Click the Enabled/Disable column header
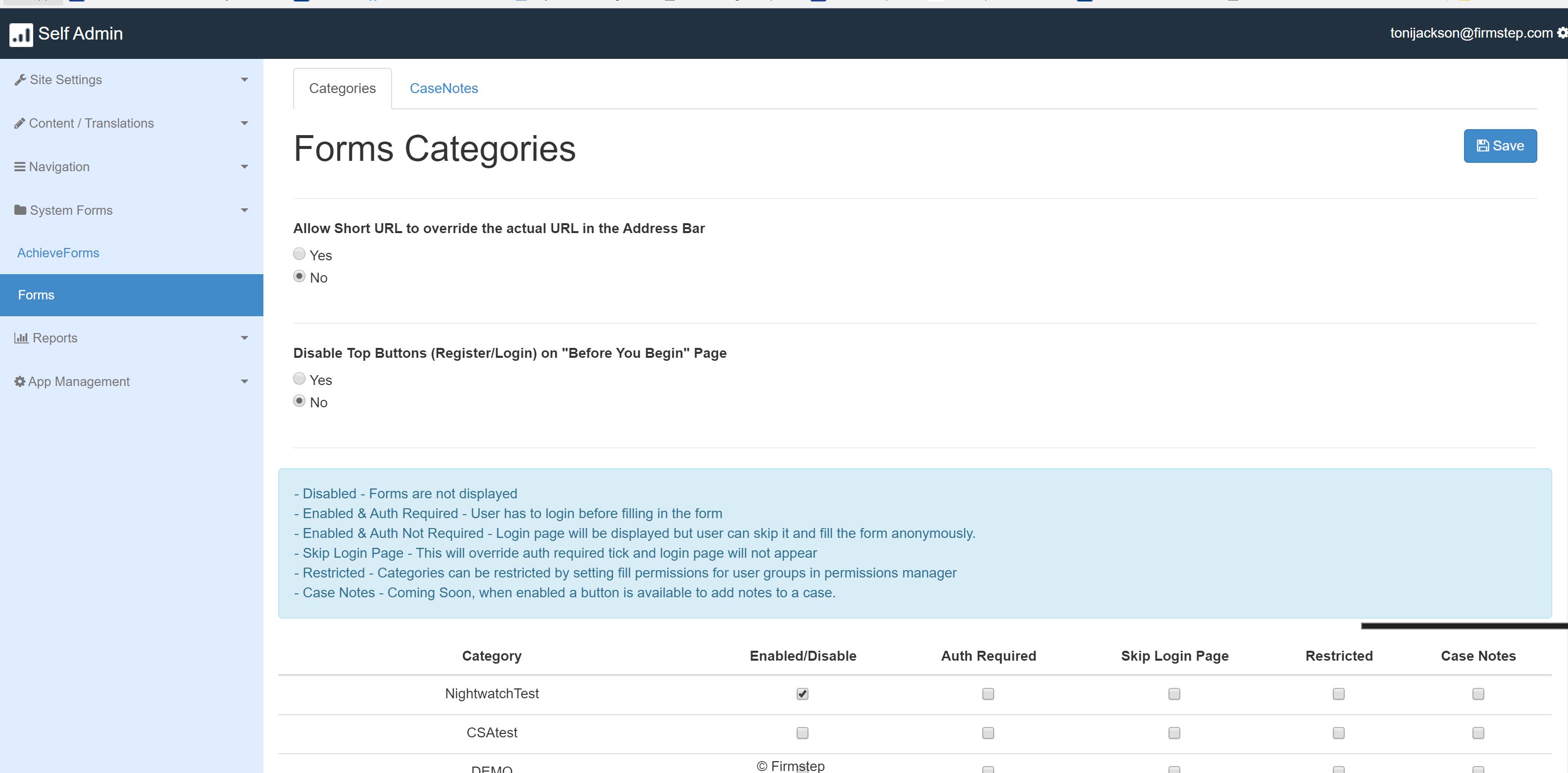 tap(803, 656)
